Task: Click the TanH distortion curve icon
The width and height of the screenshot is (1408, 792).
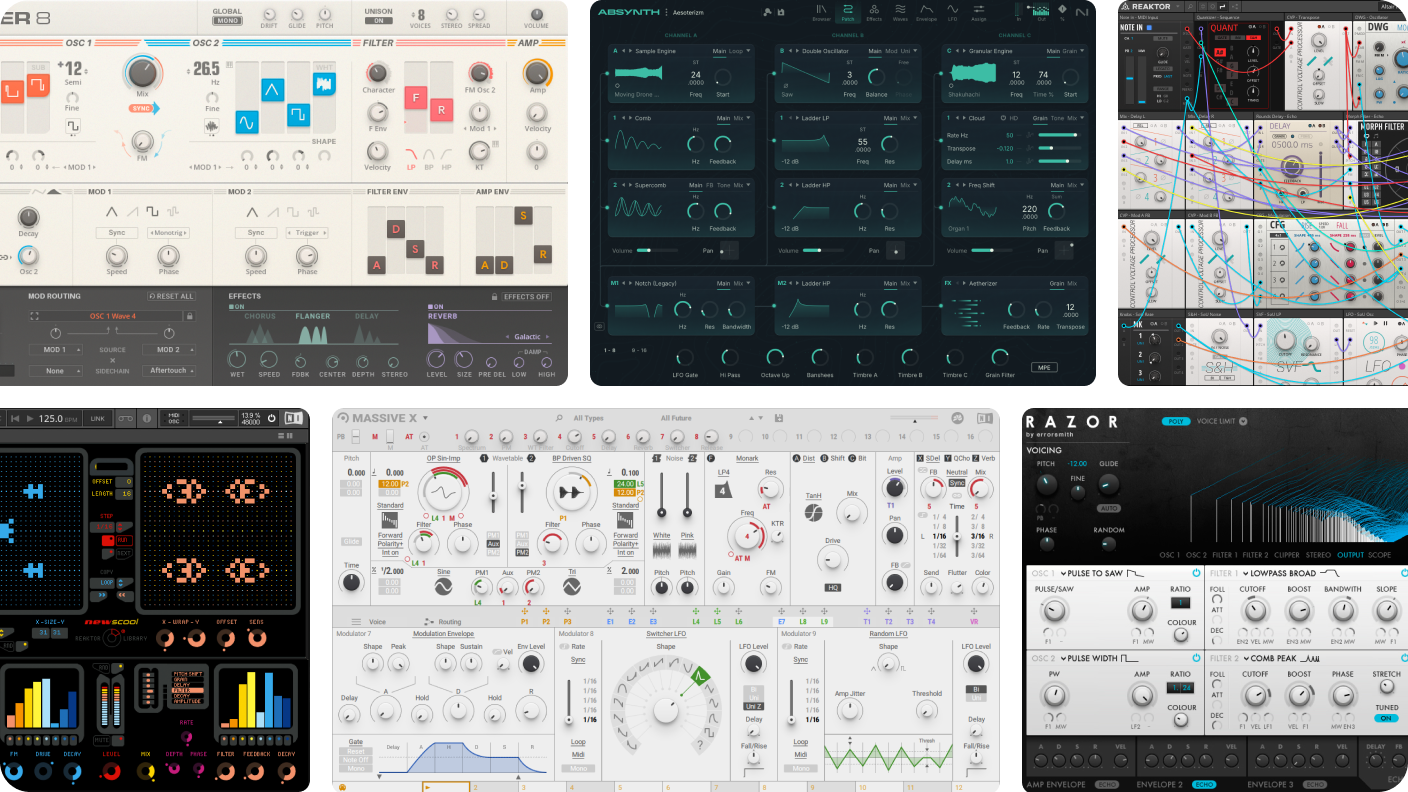Action: point(814,512)
